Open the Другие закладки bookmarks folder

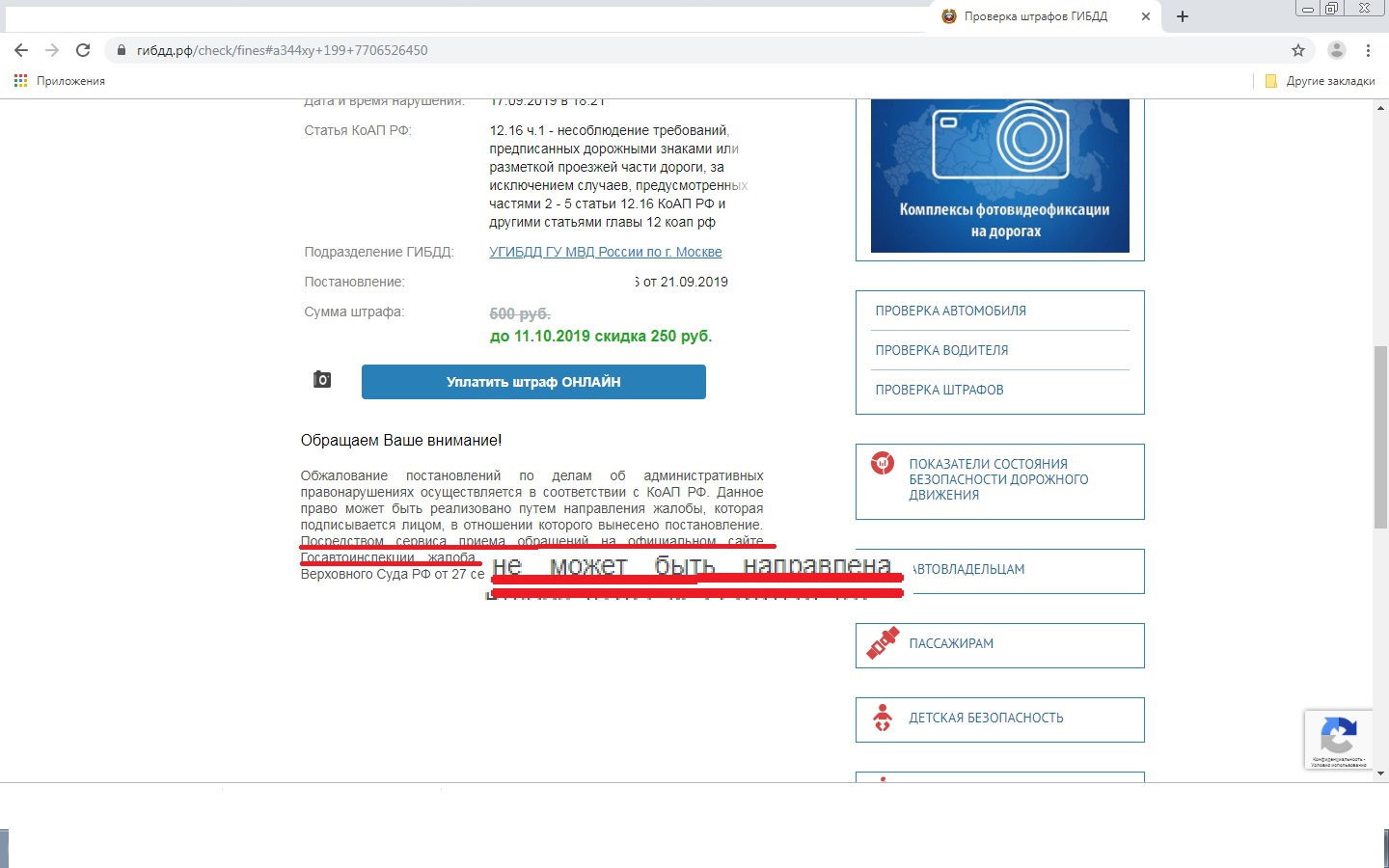(1320, 81)
